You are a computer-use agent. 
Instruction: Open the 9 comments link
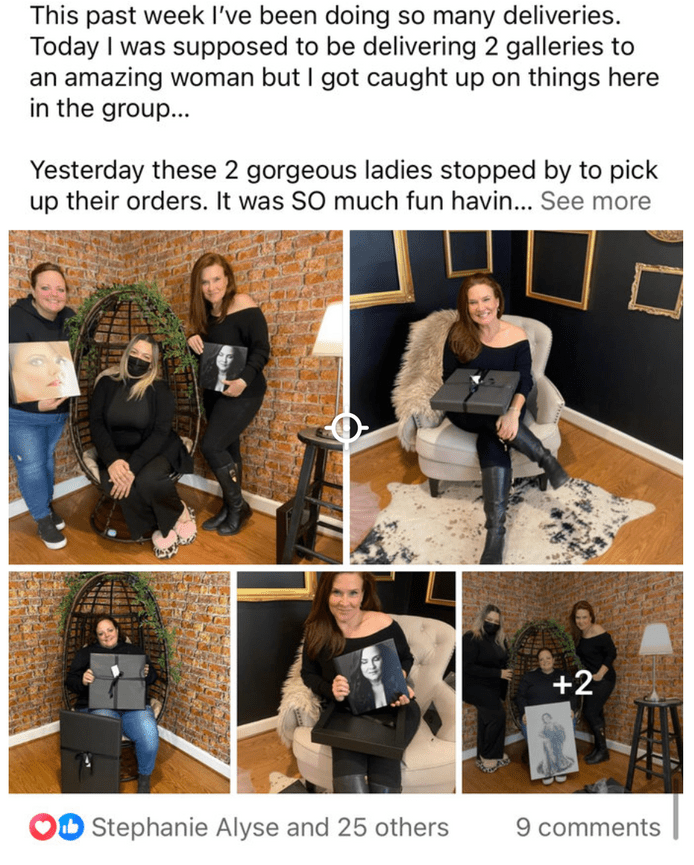pyautogui.click(x=588, y=827)
